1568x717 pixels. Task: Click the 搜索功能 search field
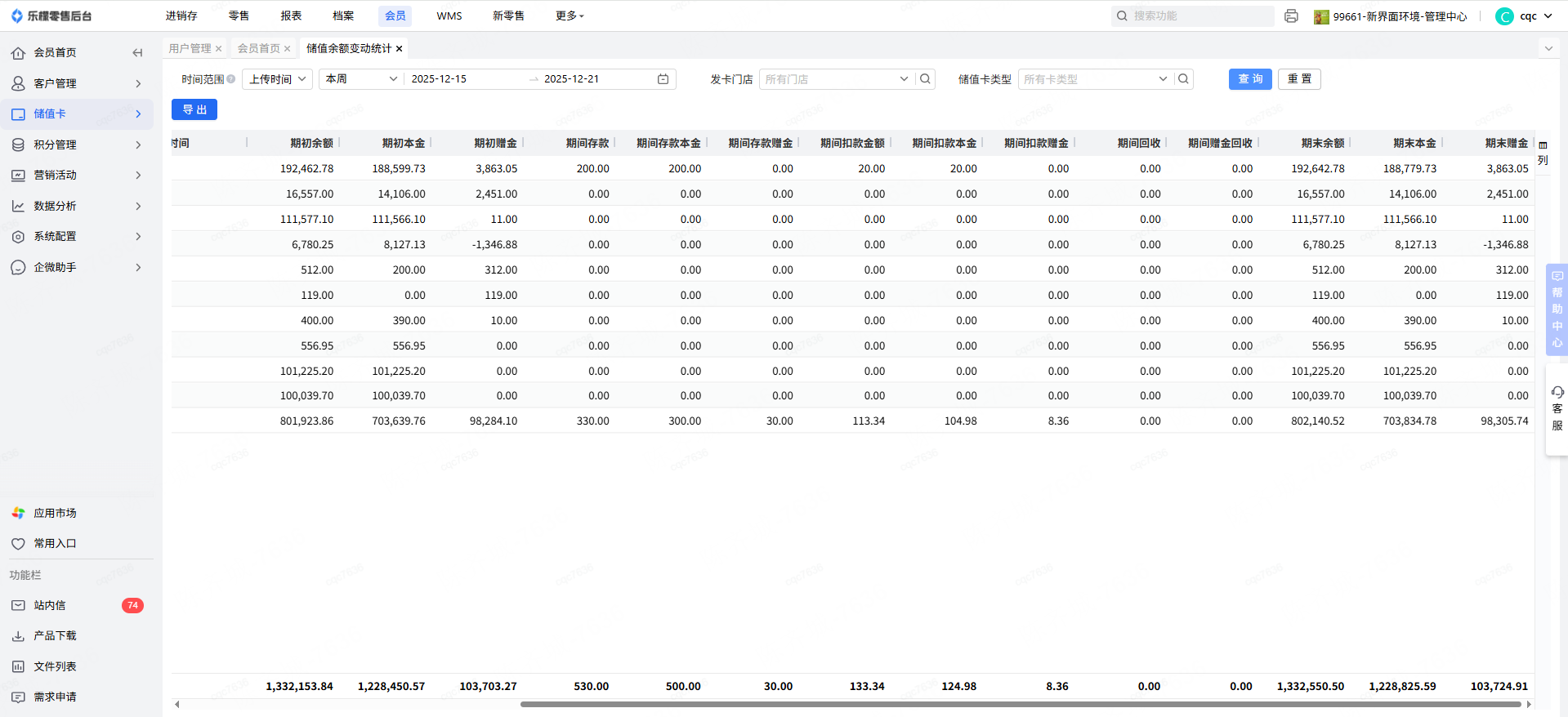[1193, 16]
